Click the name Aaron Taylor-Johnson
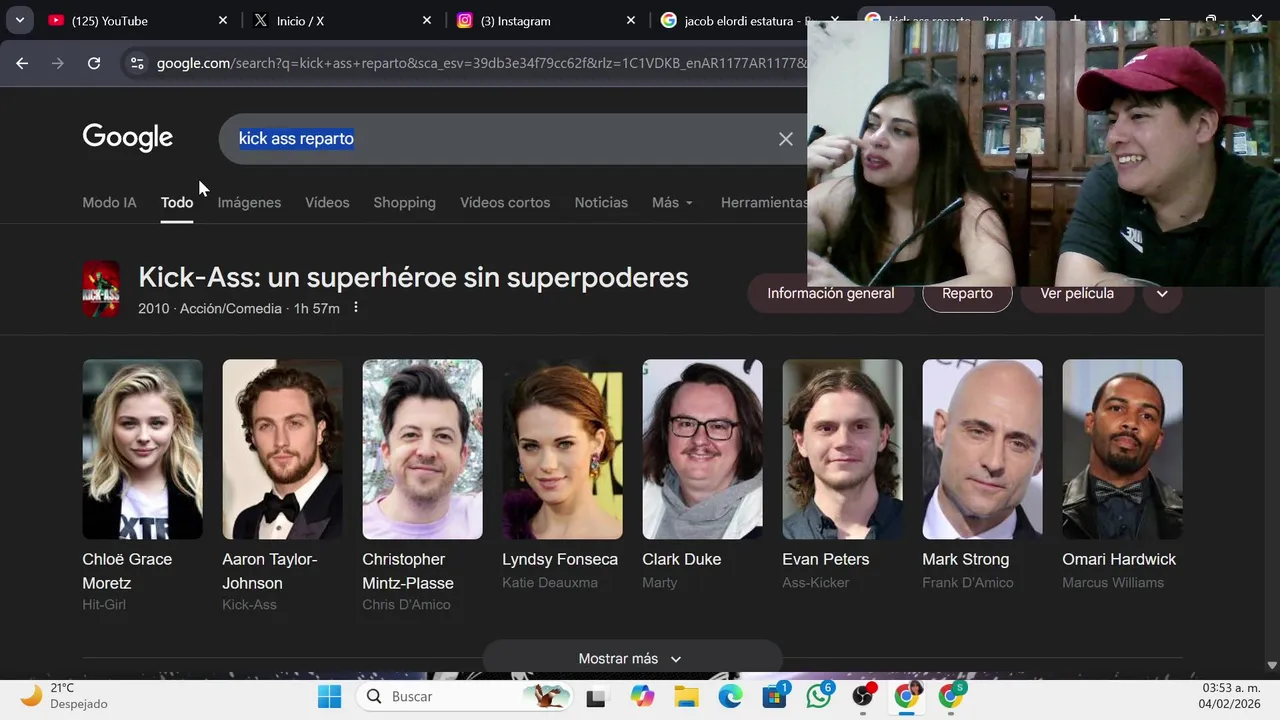 point(270,571)
